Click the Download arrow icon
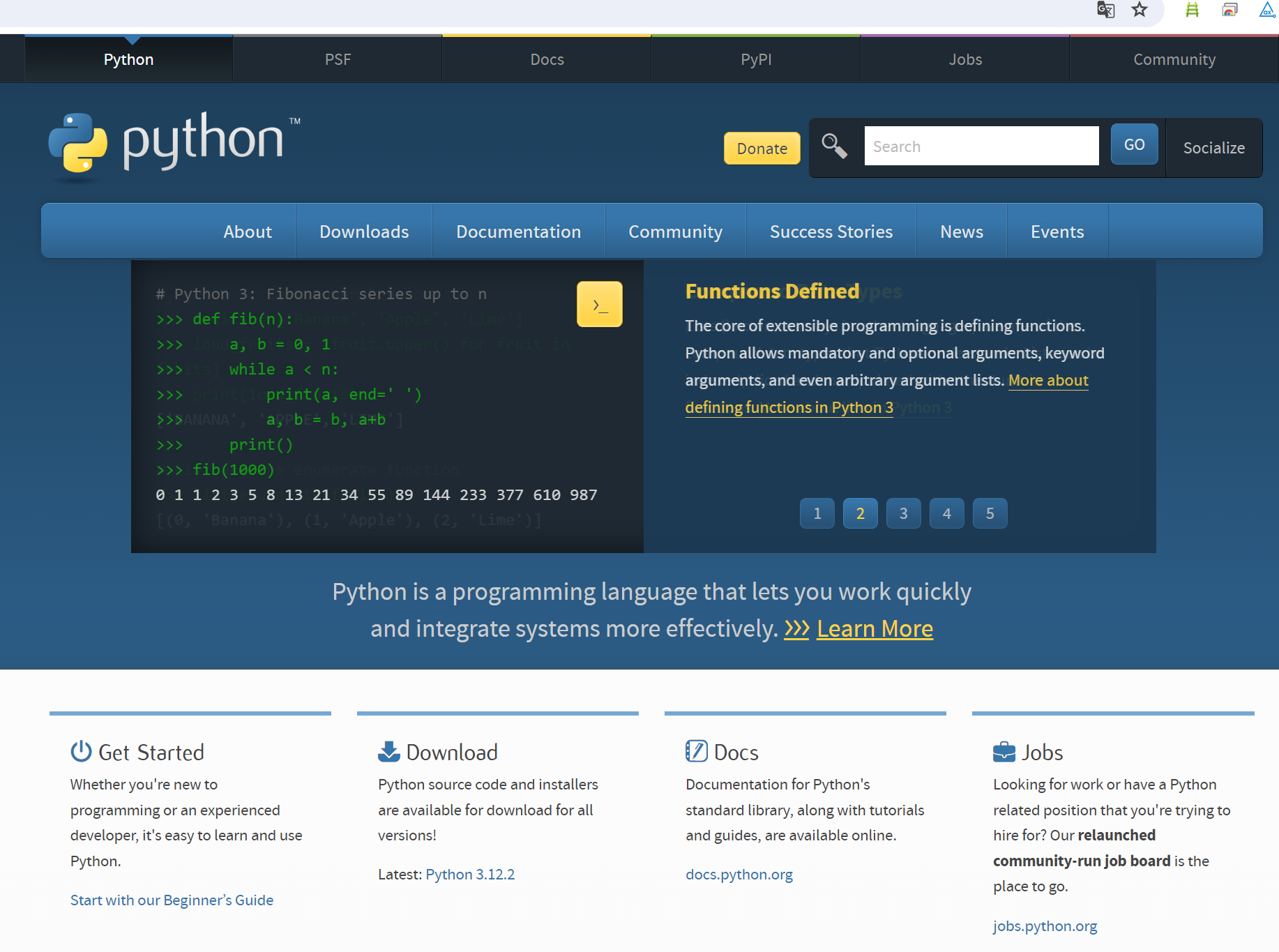The width and height of the screenshot is (1279, 952). tap(388, 751)
